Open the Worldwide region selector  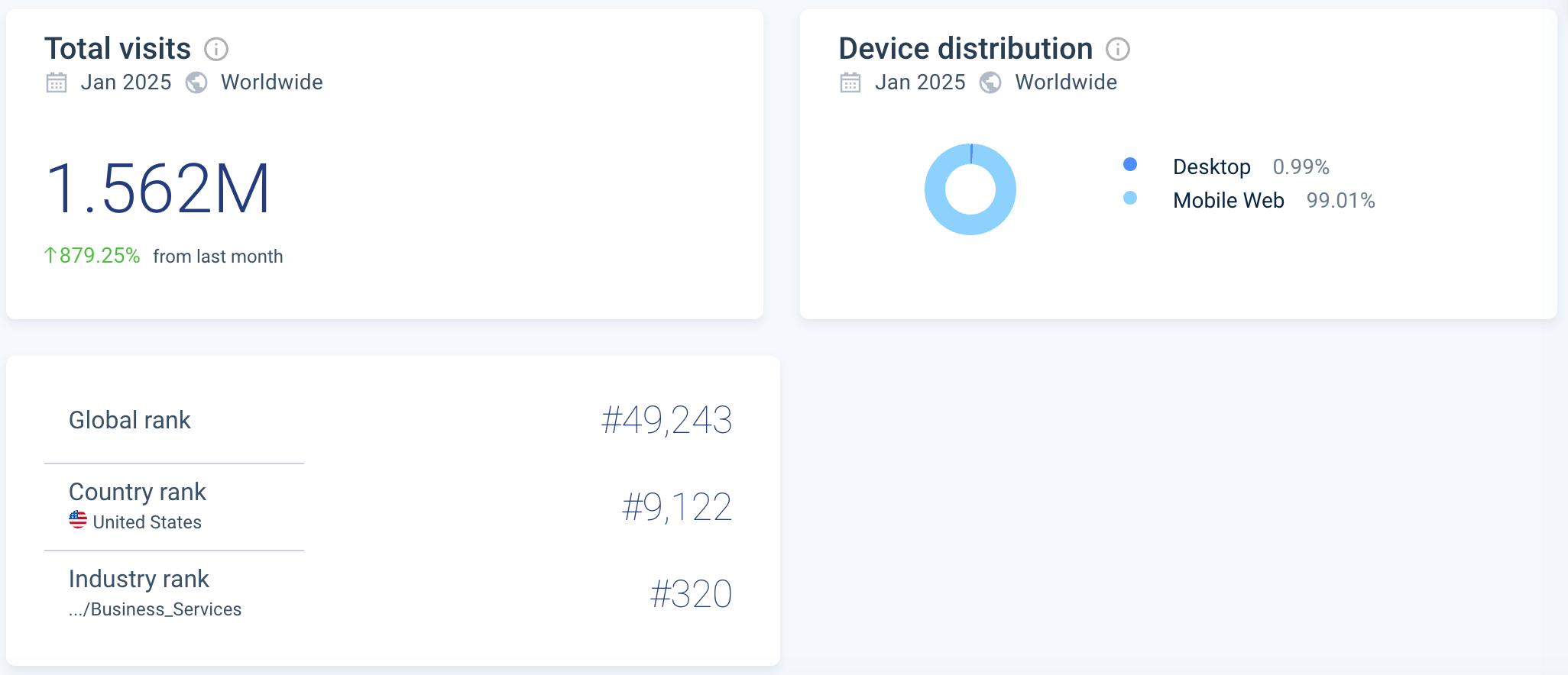pyautogui.click(x=271, y=82)
